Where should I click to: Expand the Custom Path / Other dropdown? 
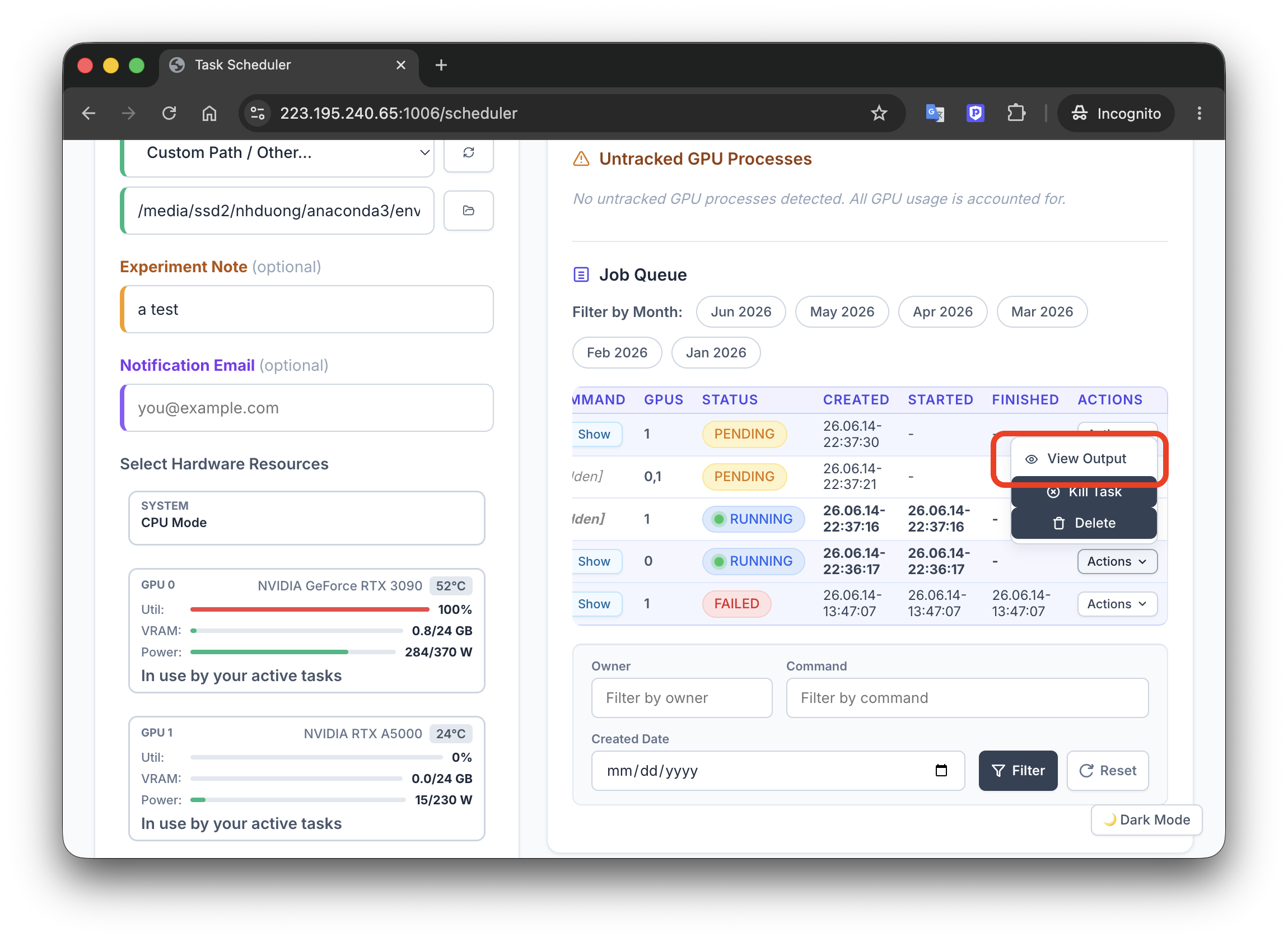[x=278, y=153]
